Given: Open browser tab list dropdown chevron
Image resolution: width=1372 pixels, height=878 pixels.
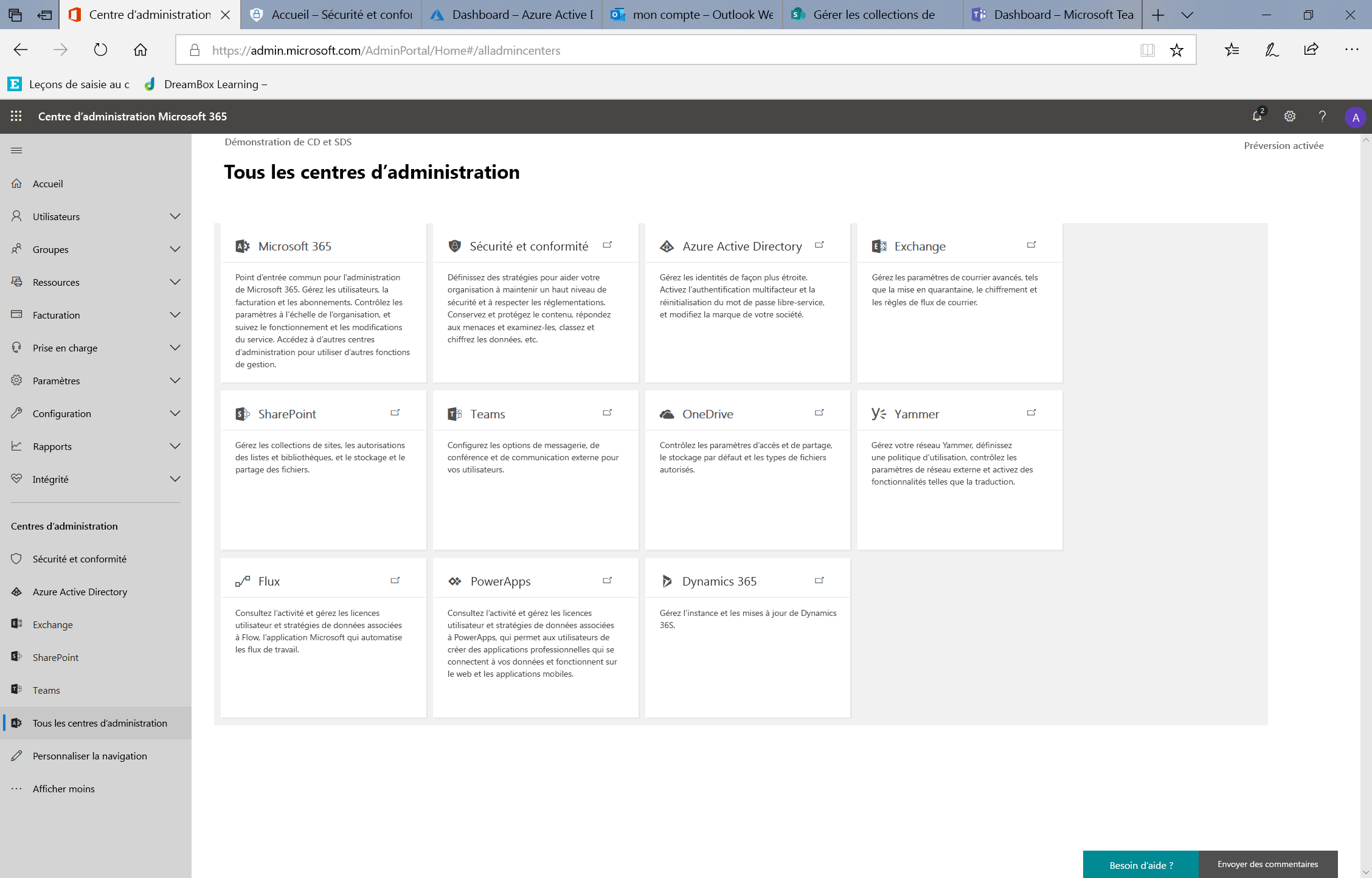Looking at the screenshot, I should 1187,15.
